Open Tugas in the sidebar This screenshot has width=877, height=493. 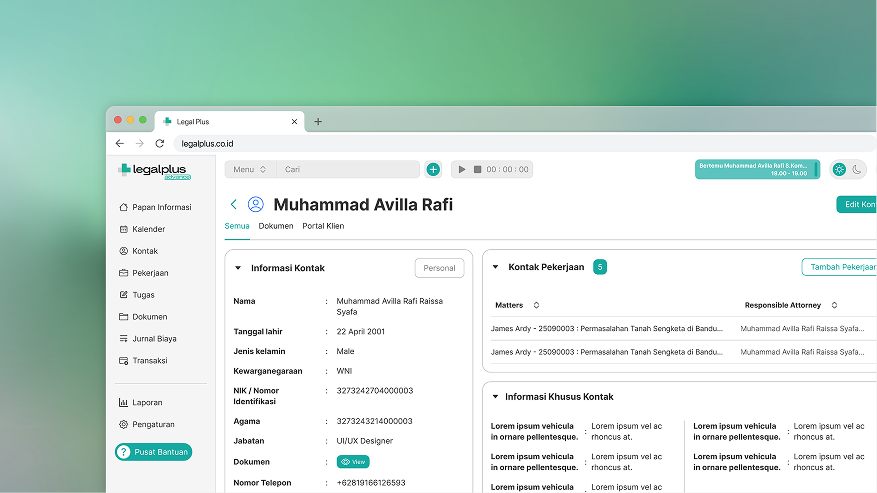tap(143, 295)
